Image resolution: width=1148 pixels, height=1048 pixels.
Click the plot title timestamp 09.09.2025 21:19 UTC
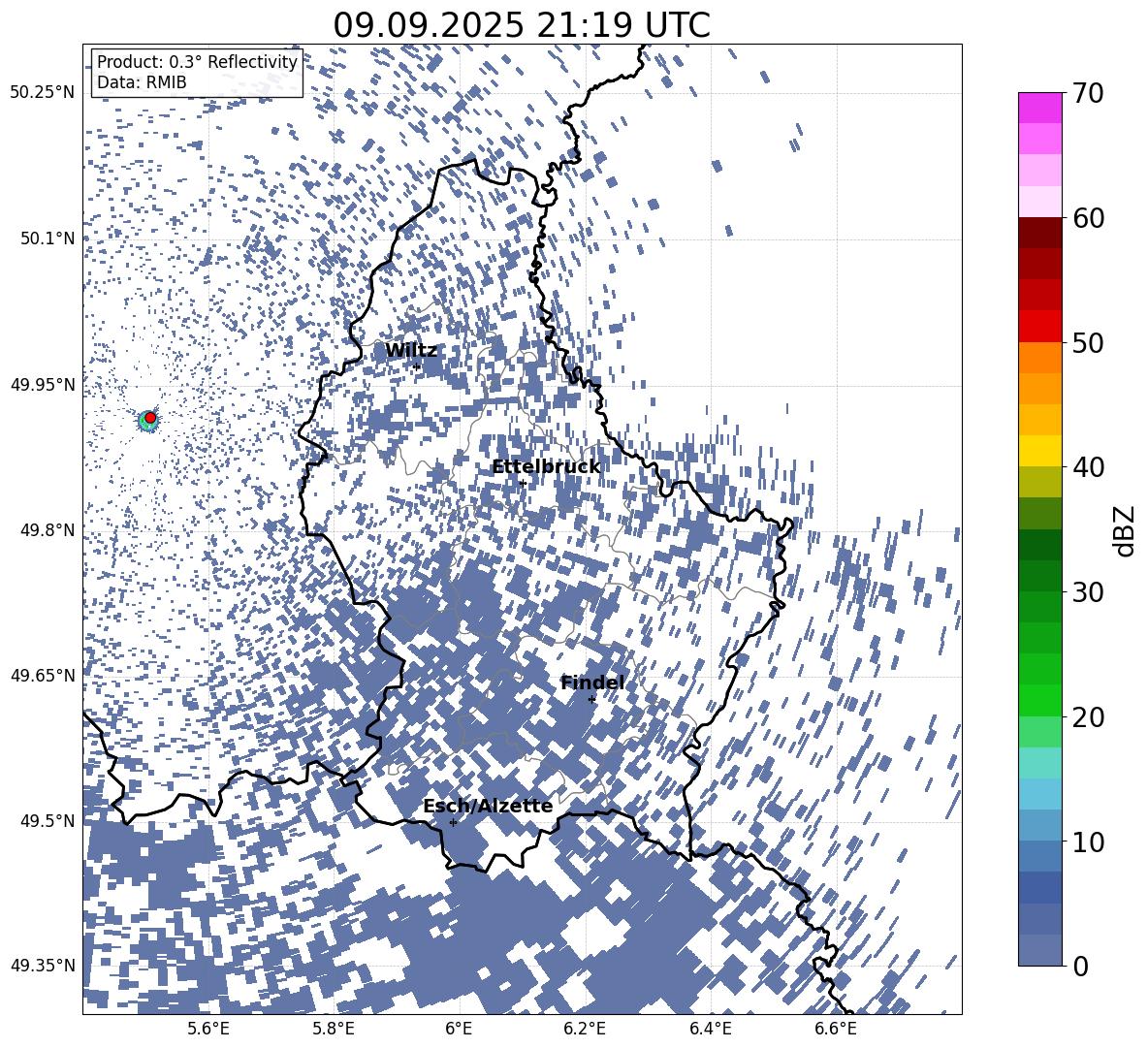tap(522, 25)
